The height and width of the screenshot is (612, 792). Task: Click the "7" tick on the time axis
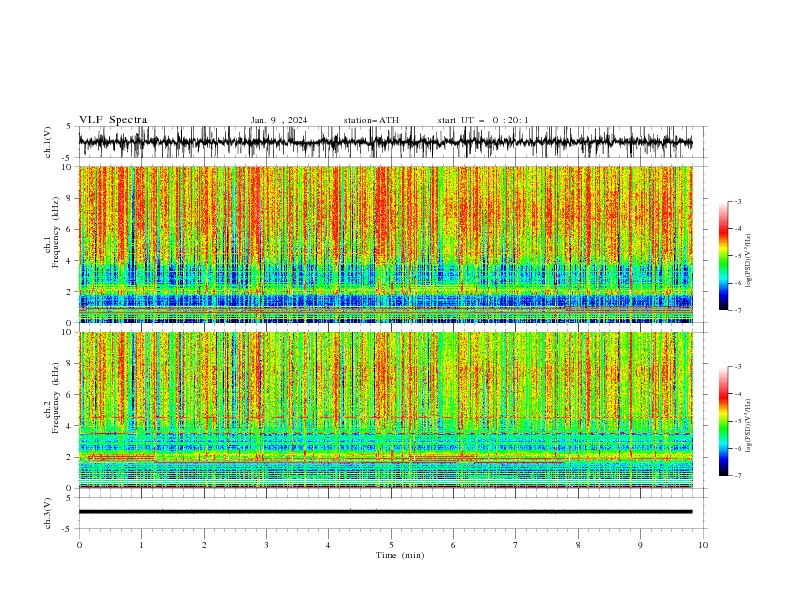pyautogui.click(x=516, y=545)
